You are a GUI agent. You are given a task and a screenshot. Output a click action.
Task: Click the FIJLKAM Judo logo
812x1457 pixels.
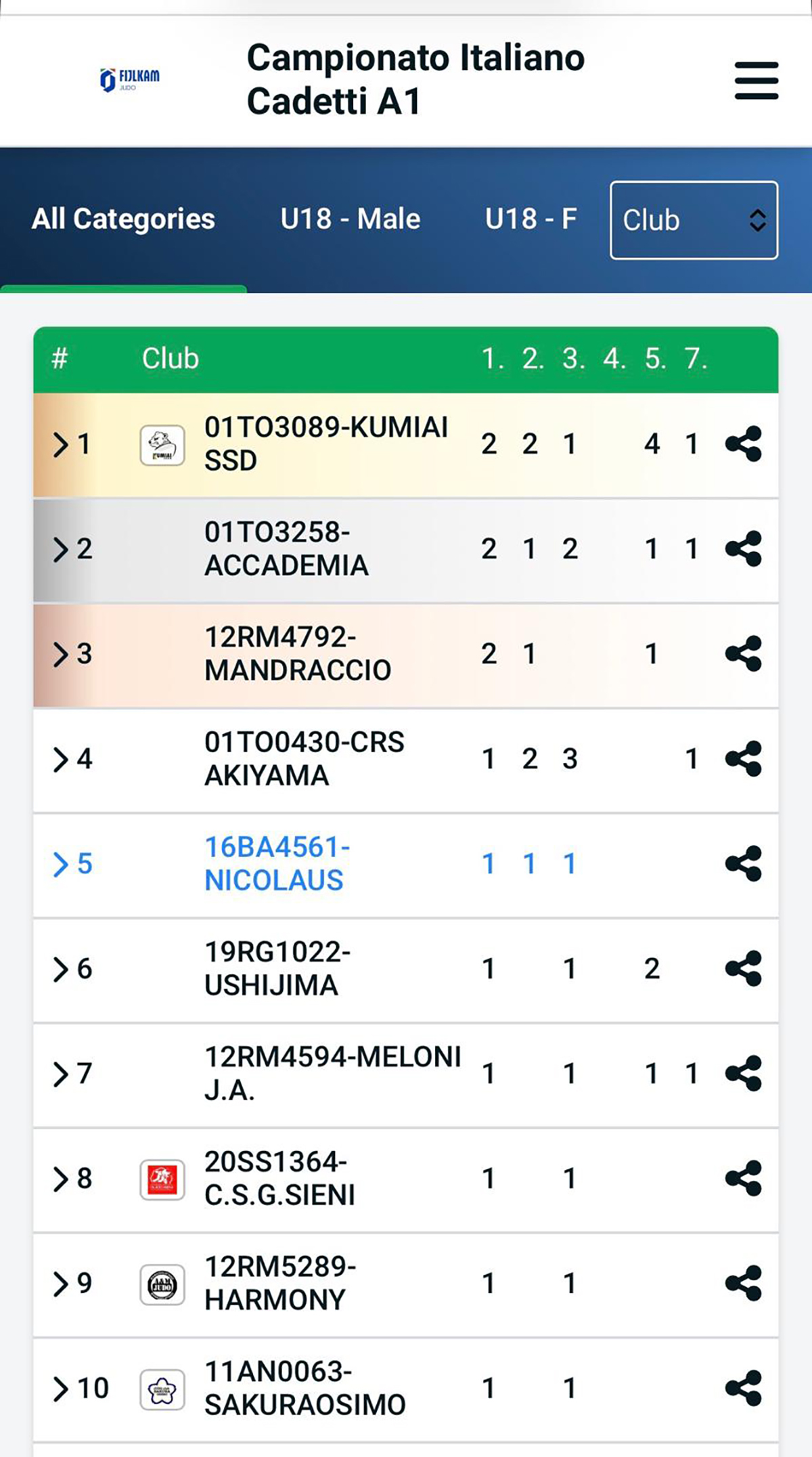click(130, 80)
